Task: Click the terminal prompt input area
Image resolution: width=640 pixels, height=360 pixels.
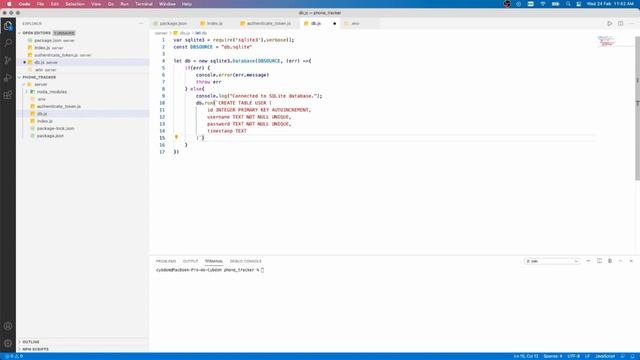Action: pos(262,270)
